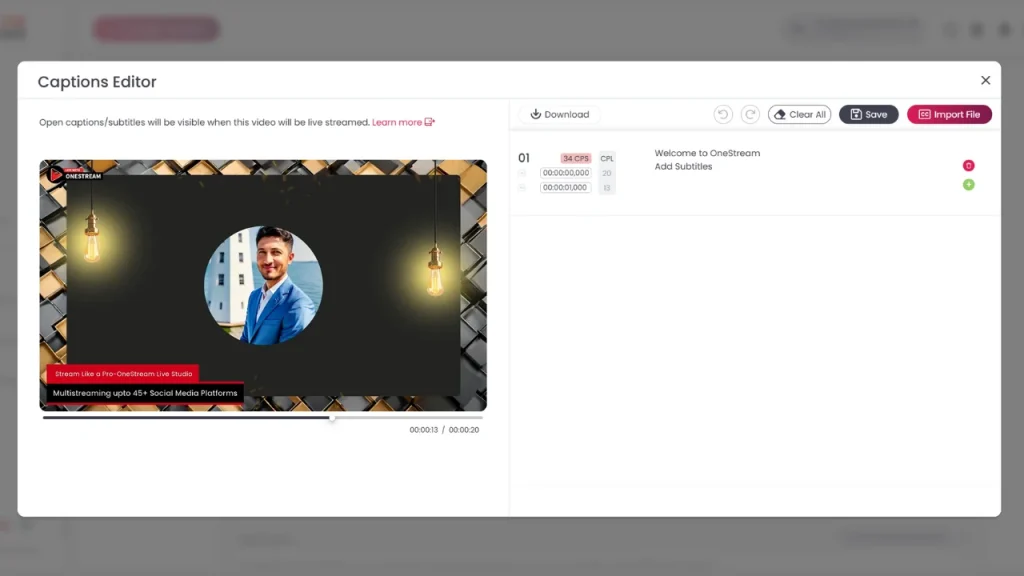Click the 34 CPS indicator badge
Viewport: 1024px width, 576px height.
[575, 158]
